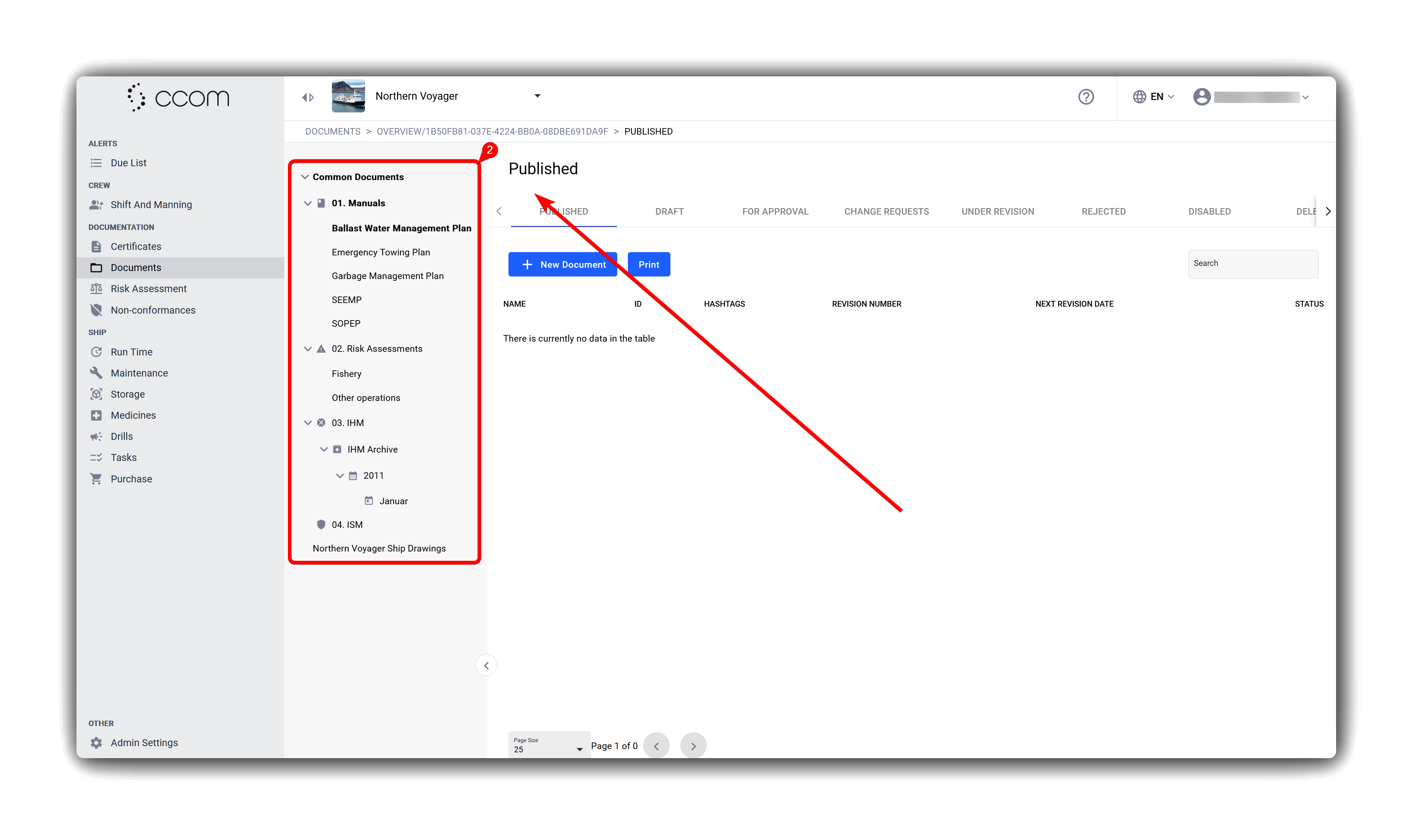Collapse the 03. IHM chevron
The width and height of the screenshot is (1418, 840).
click(x=308, y=423)
